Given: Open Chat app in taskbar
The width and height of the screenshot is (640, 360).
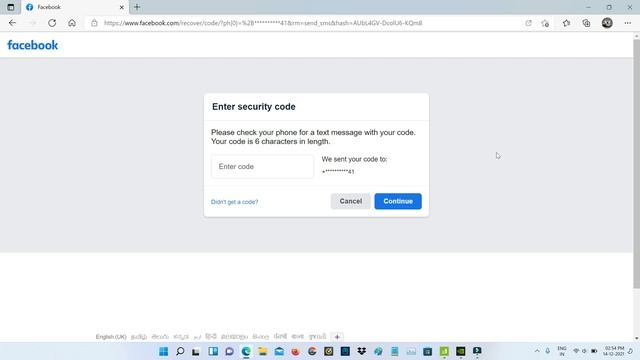Looking at the screenshot, I should click(229, 351).
